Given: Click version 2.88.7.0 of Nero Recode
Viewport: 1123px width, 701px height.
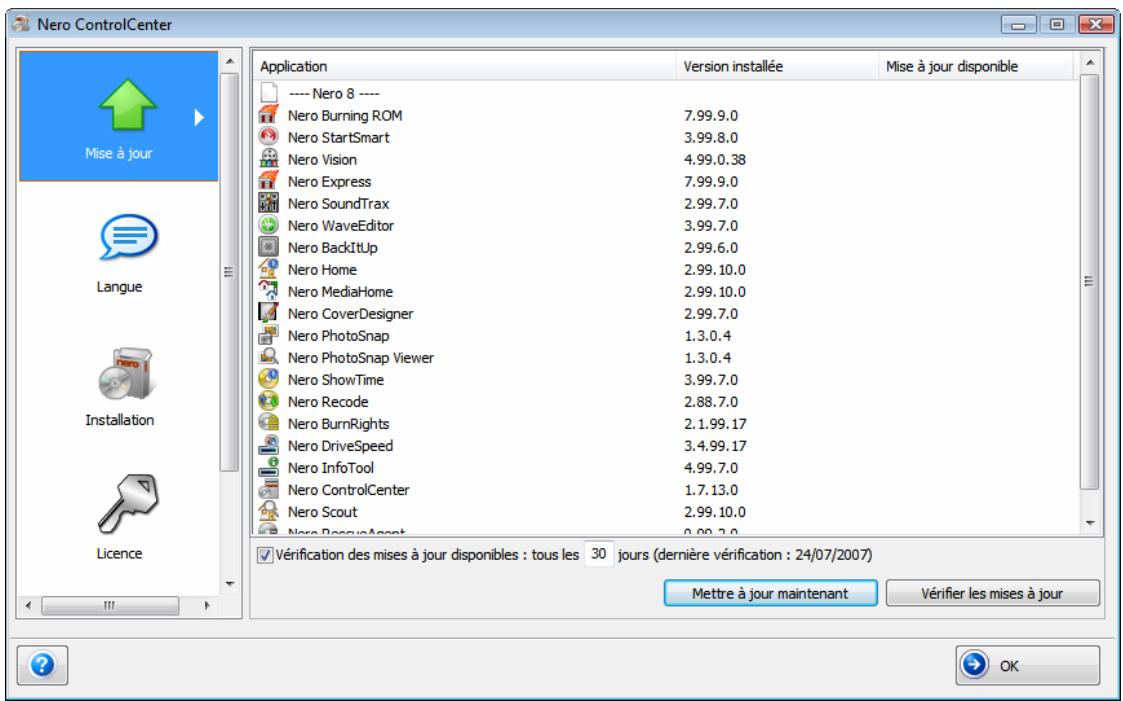Looking at the screenshot, I should coord(710,402).
